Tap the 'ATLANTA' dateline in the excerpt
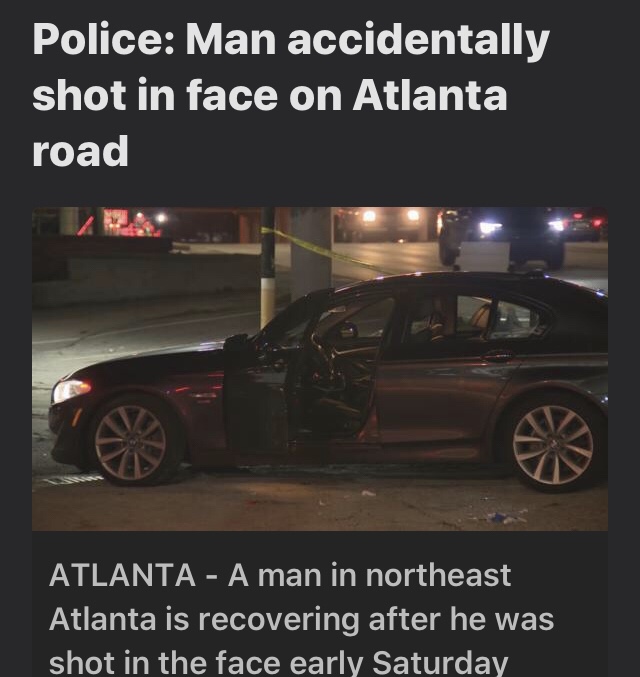Viewport: 640px width, 677px height. [123, 576]
